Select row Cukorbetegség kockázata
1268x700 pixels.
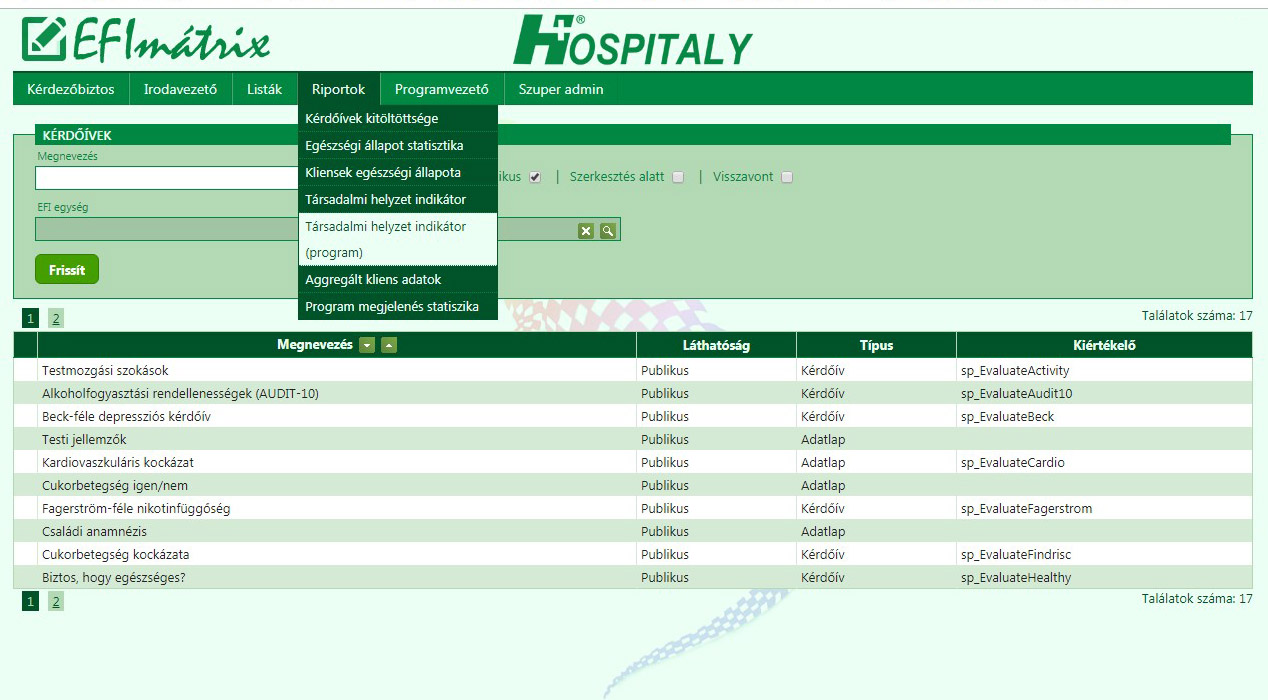(633, 554)
